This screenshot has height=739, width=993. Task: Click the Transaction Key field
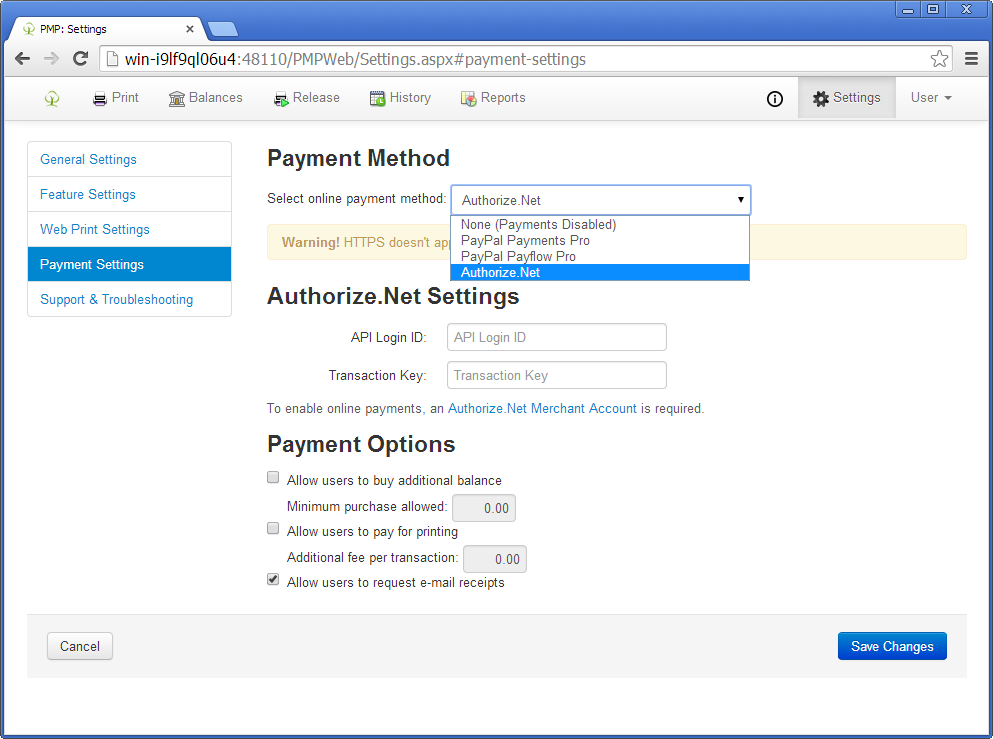(x=557, y=375)
